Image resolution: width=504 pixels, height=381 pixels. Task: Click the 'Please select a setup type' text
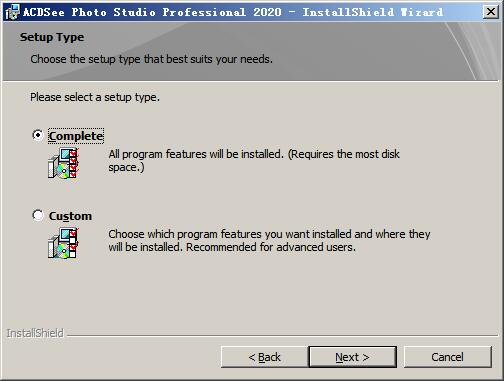tap(95, 97)
